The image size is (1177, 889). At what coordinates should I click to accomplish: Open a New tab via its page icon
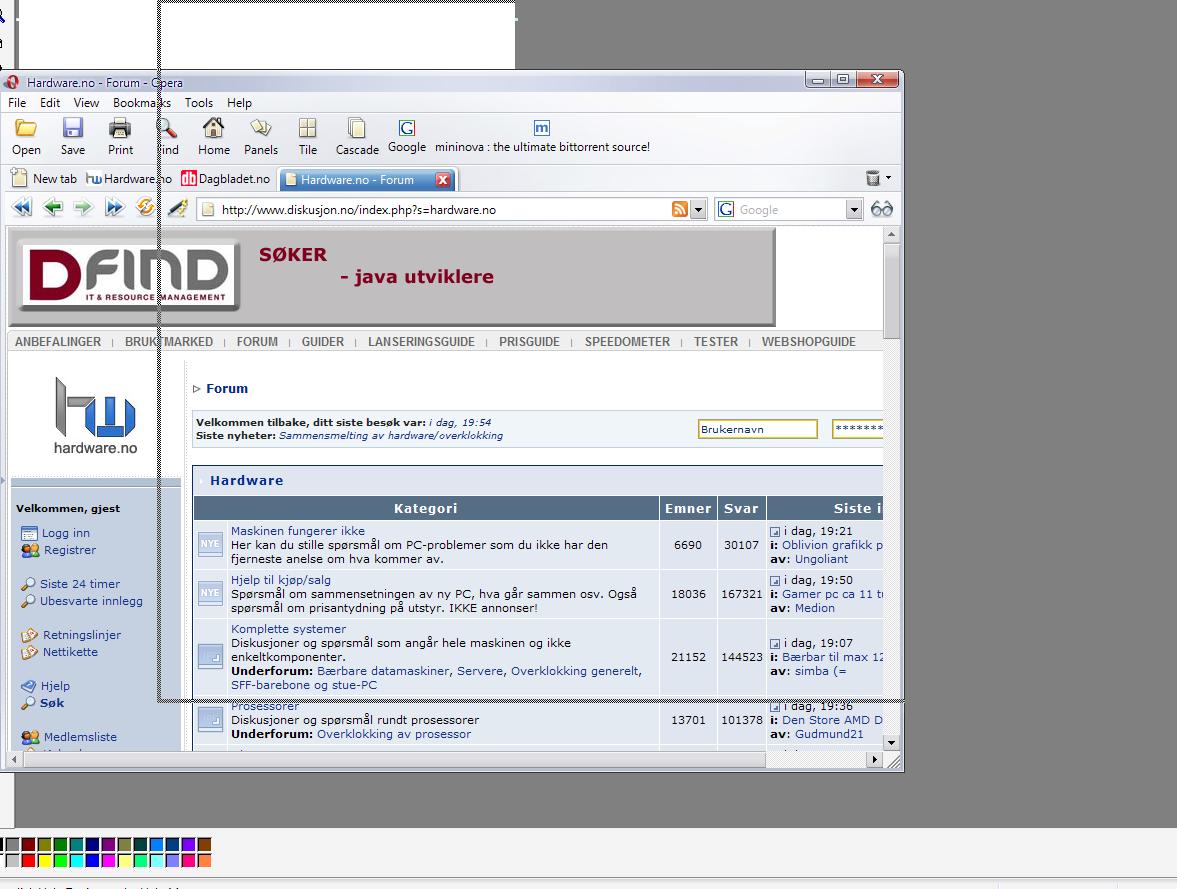click(20, 179)
